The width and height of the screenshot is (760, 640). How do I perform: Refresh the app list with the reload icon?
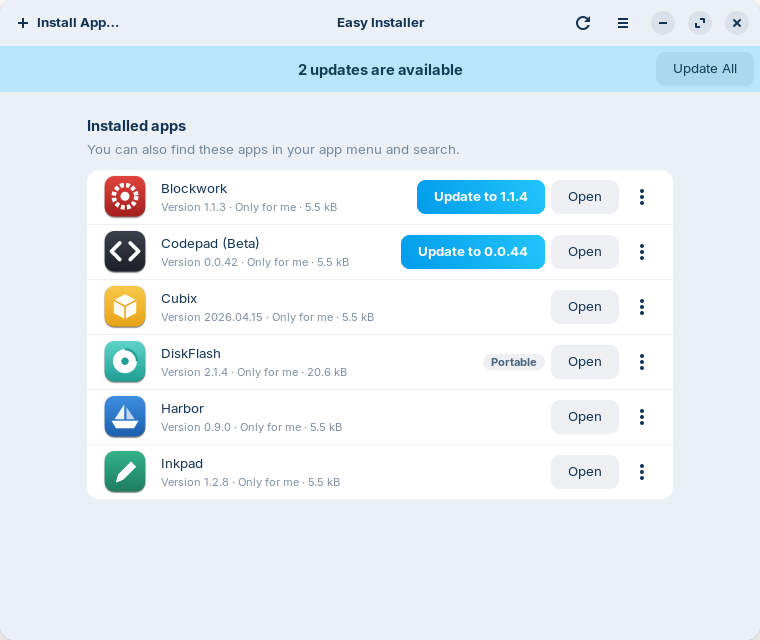tap(583, 23)
